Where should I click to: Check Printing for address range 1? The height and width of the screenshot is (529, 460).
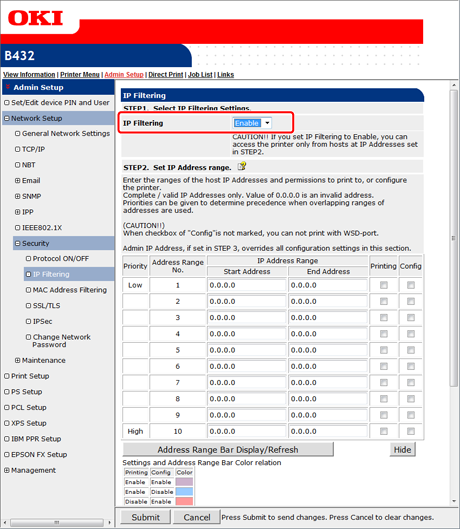[384, 285]
